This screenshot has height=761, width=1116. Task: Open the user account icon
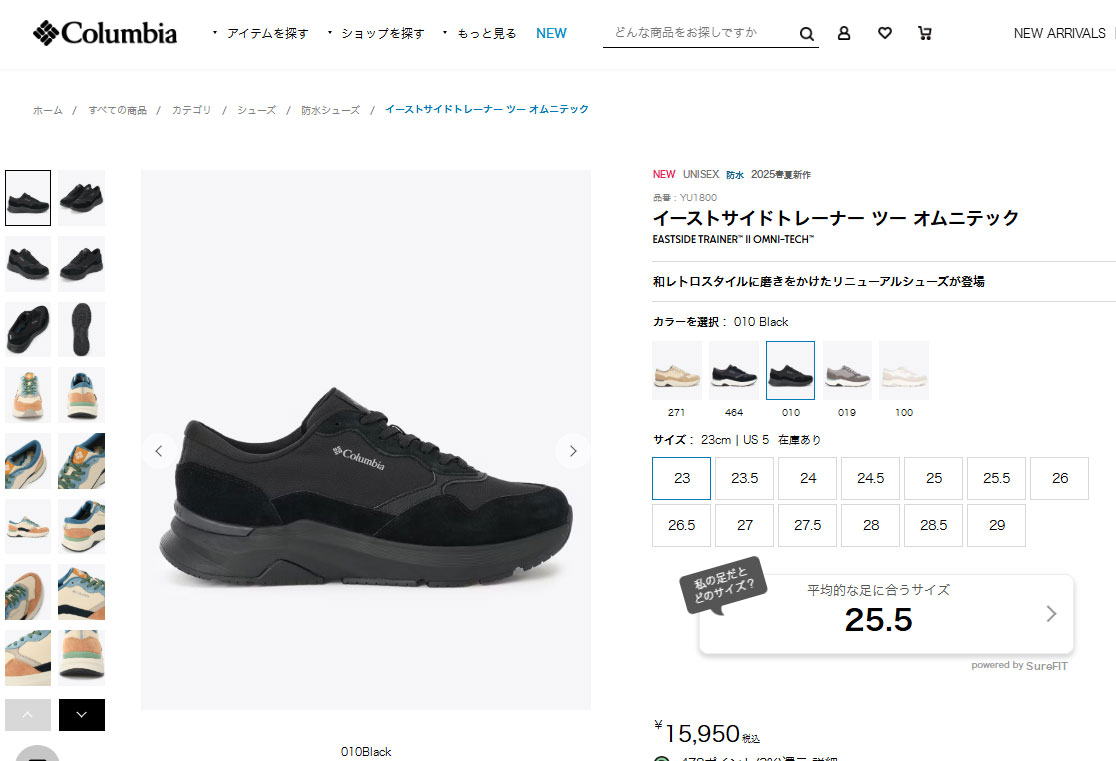click(843, 33)
